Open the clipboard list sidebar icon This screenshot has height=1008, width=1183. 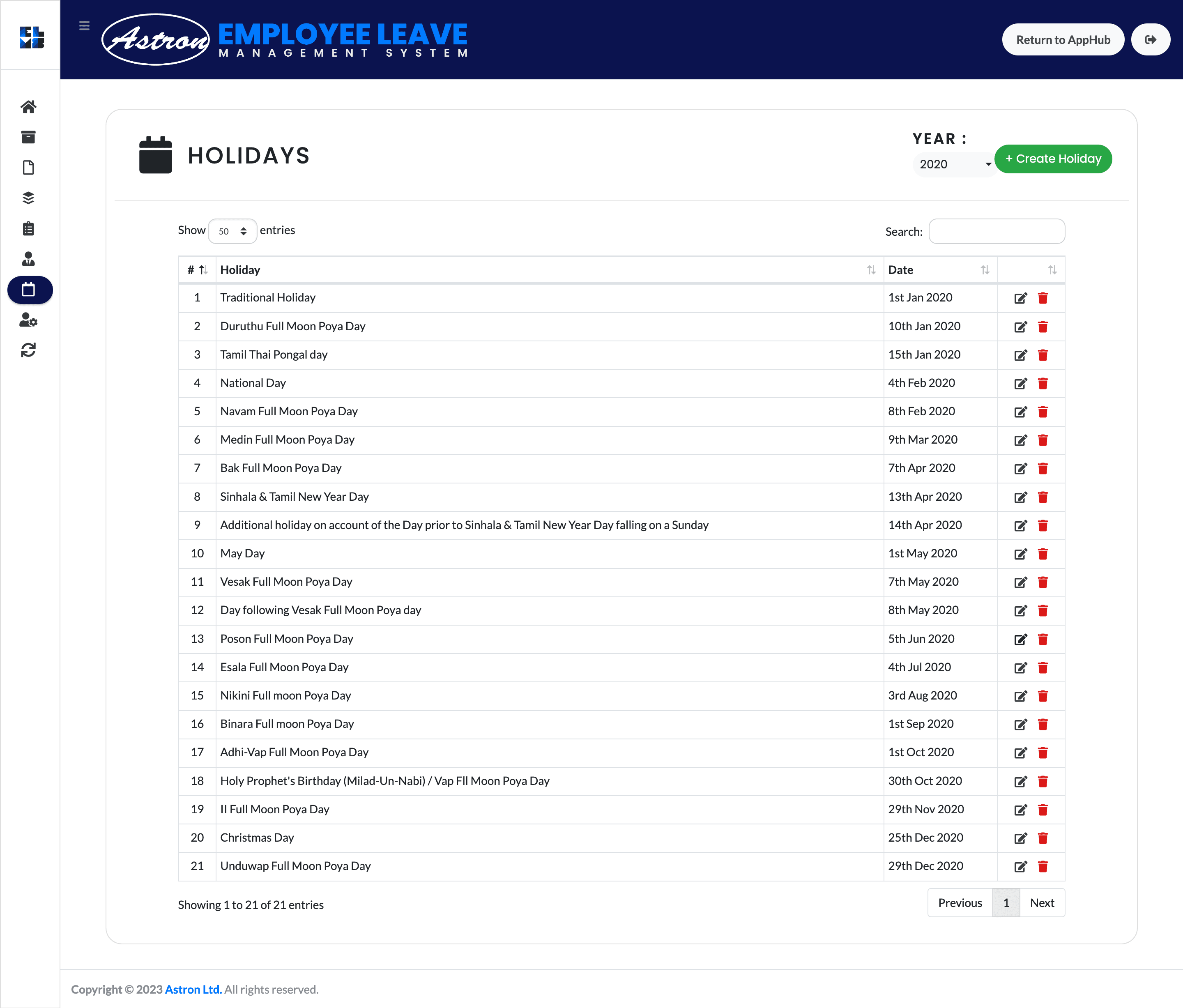point(28,229)
